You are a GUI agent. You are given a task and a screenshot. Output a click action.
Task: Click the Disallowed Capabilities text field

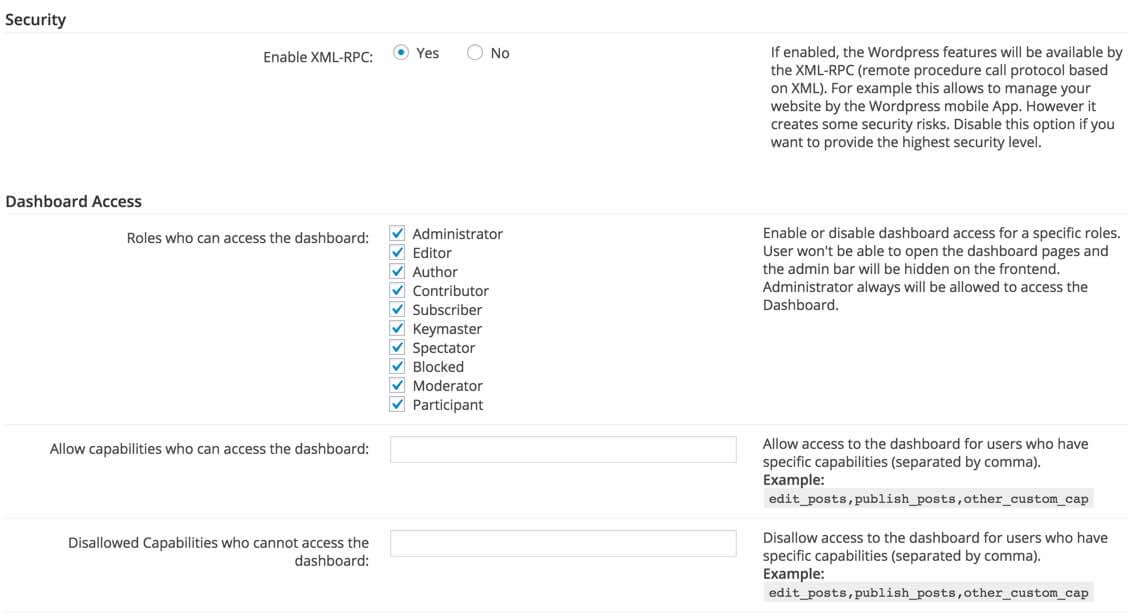click(562, 543)
